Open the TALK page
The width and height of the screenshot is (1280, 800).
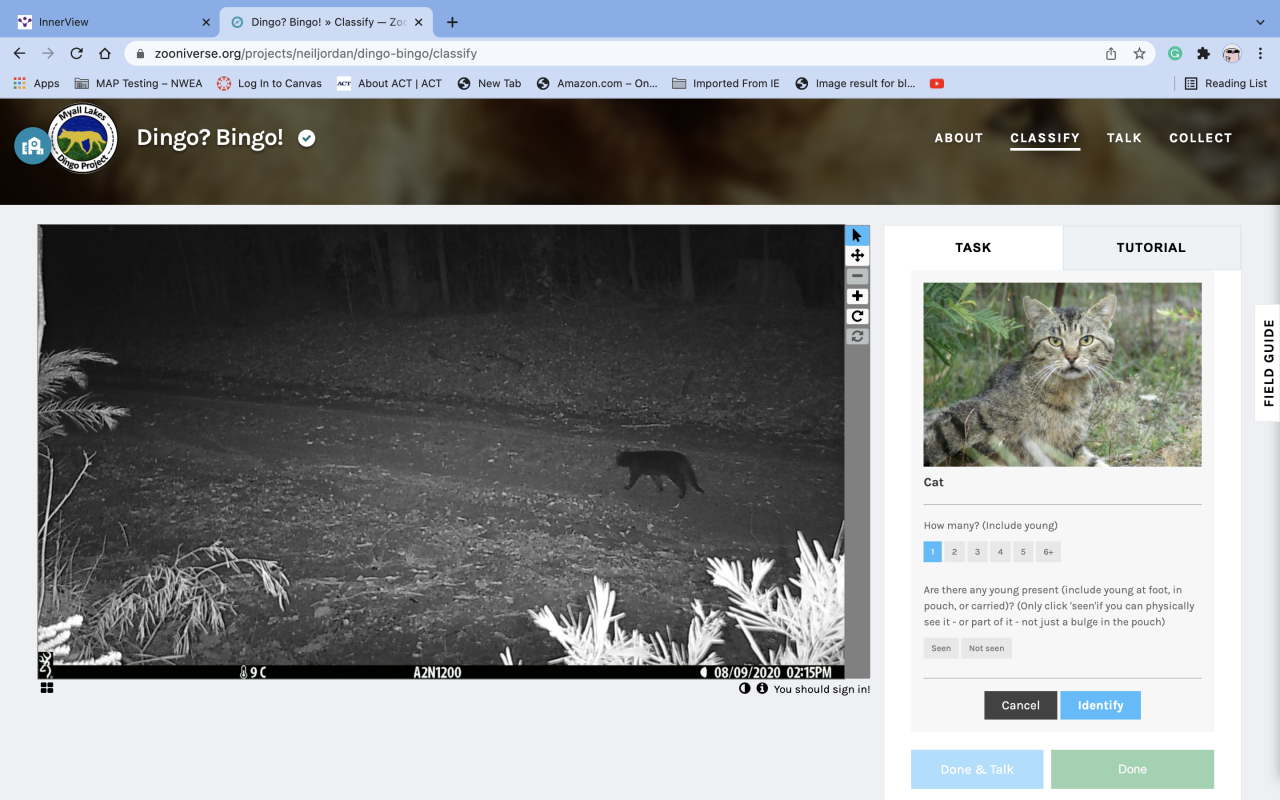click(1124, 138)
